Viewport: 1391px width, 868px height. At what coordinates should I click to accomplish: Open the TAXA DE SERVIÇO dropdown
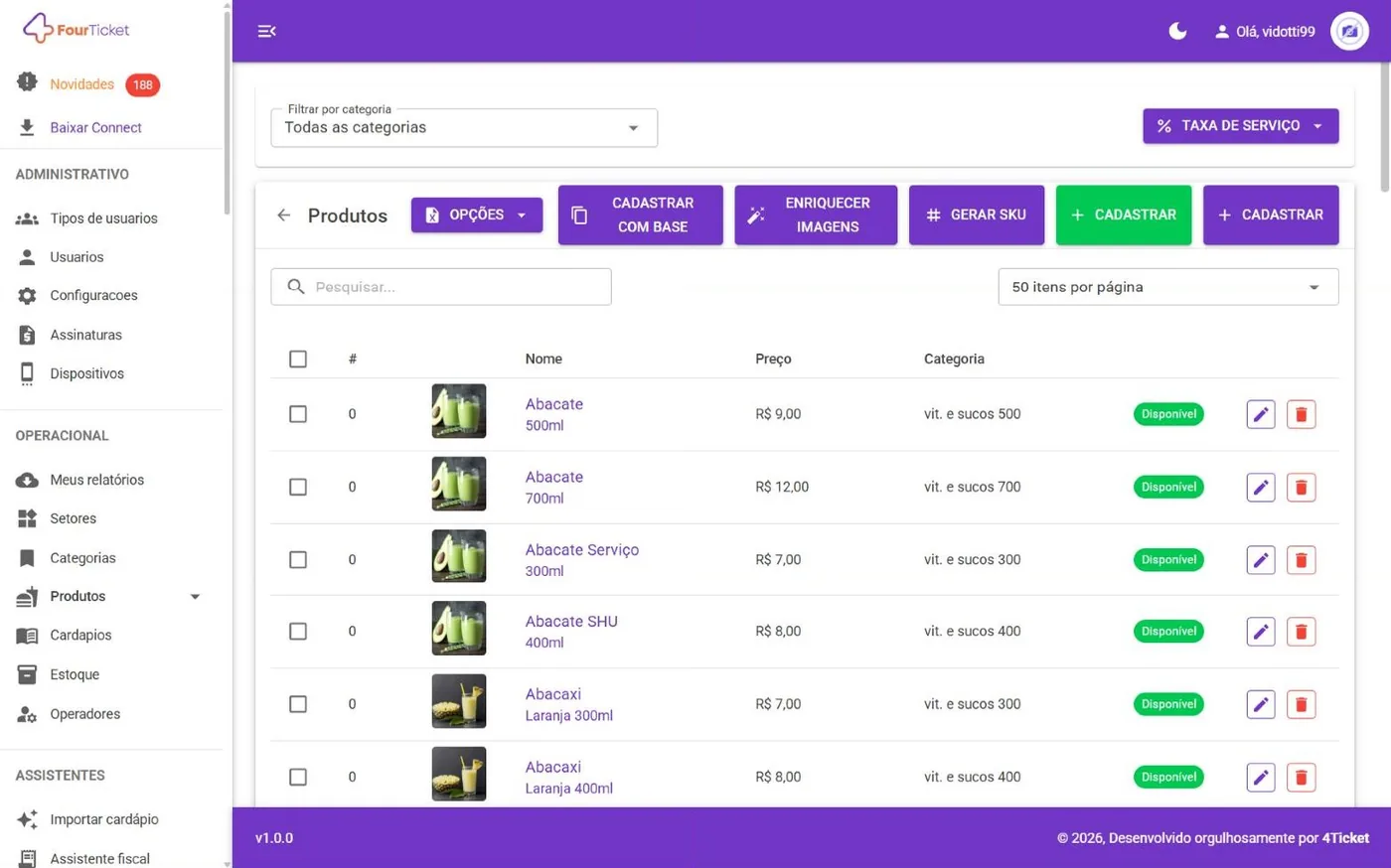tap(1240, 126)
